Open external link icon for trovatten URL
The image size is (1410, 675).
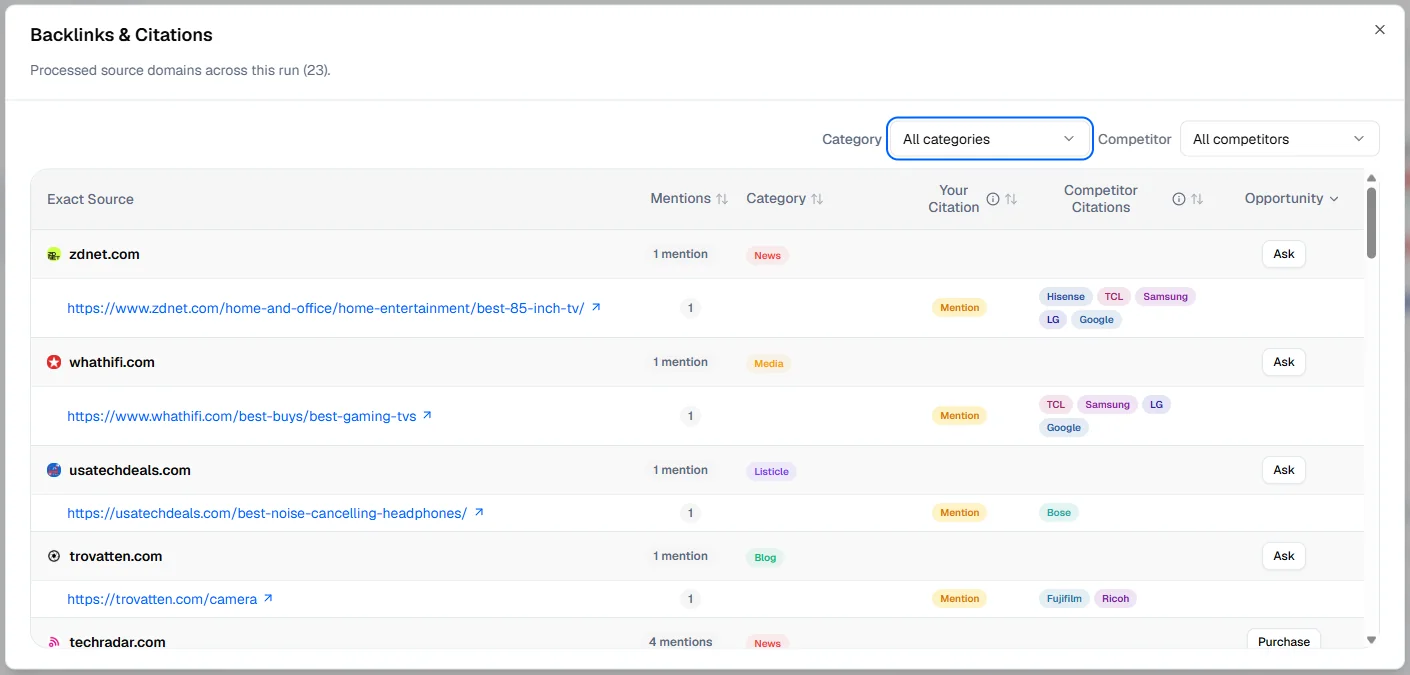point(268,598)
